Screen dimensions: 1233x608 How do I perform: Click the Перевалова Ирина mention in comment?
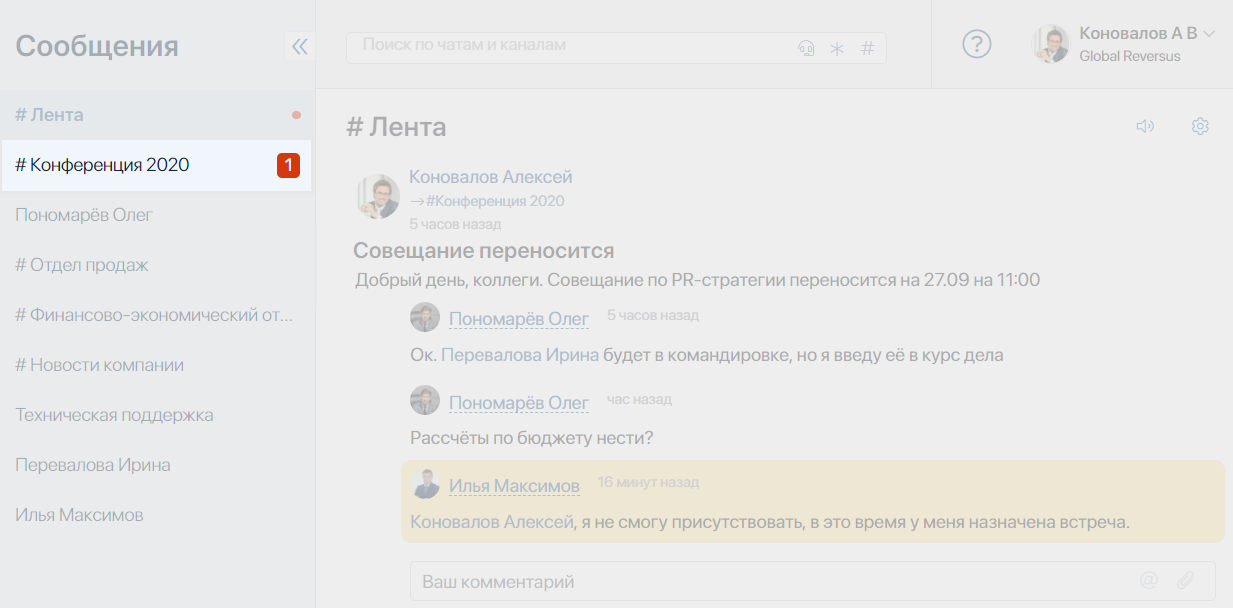pos(519,355)
